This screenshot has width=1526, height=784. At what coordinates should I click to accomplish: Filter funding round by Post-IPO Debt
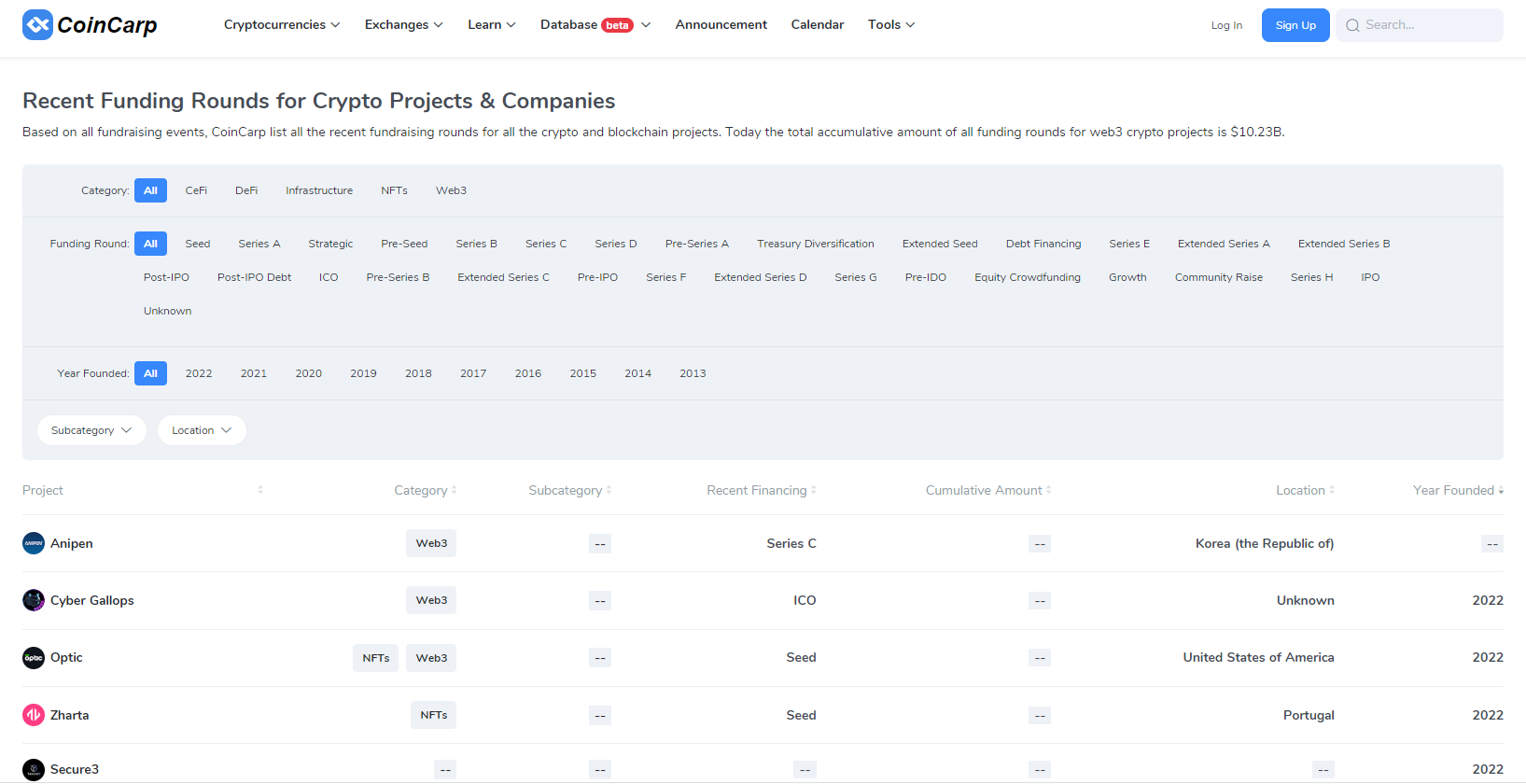(x=254, y=277)
